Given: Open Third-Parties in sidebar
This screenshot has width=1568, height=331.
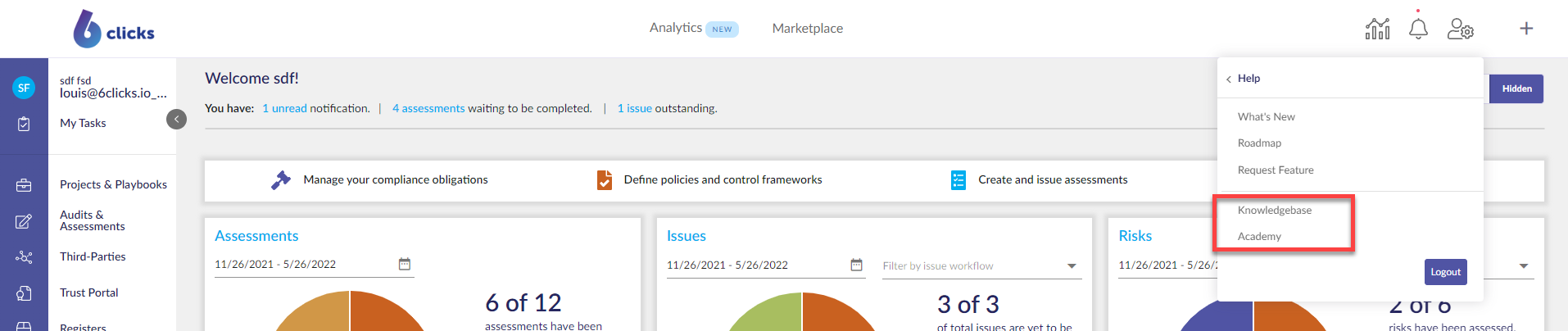Looking at the screenshot, I should [93, 256].
